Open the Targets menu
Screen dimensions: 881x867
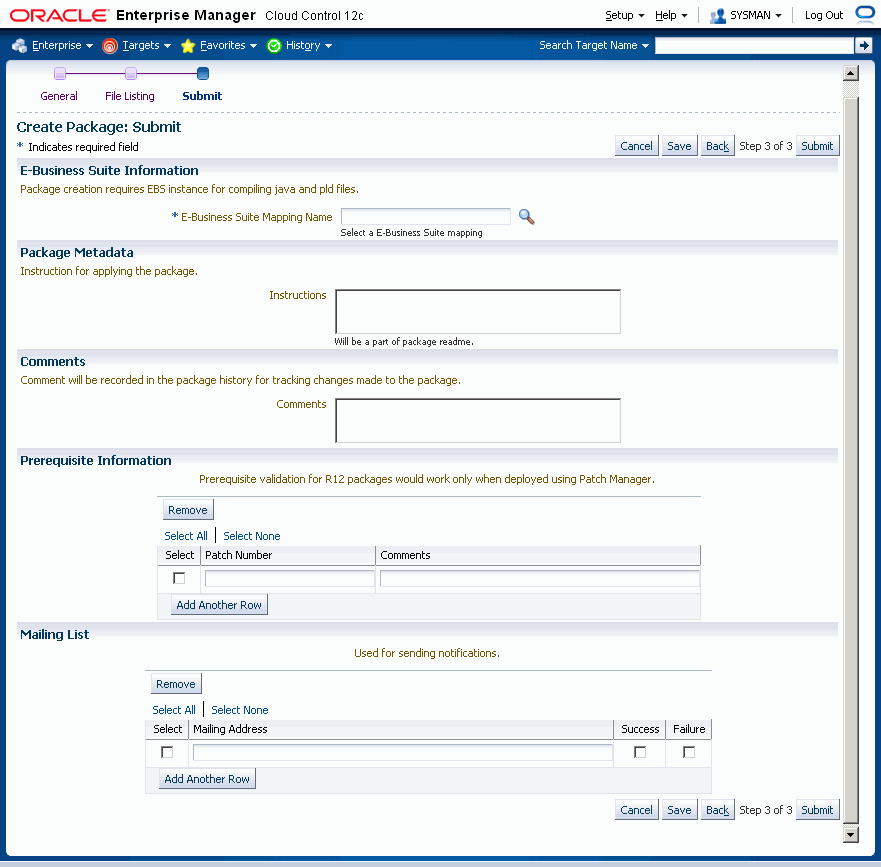click(x=146, y=46)
